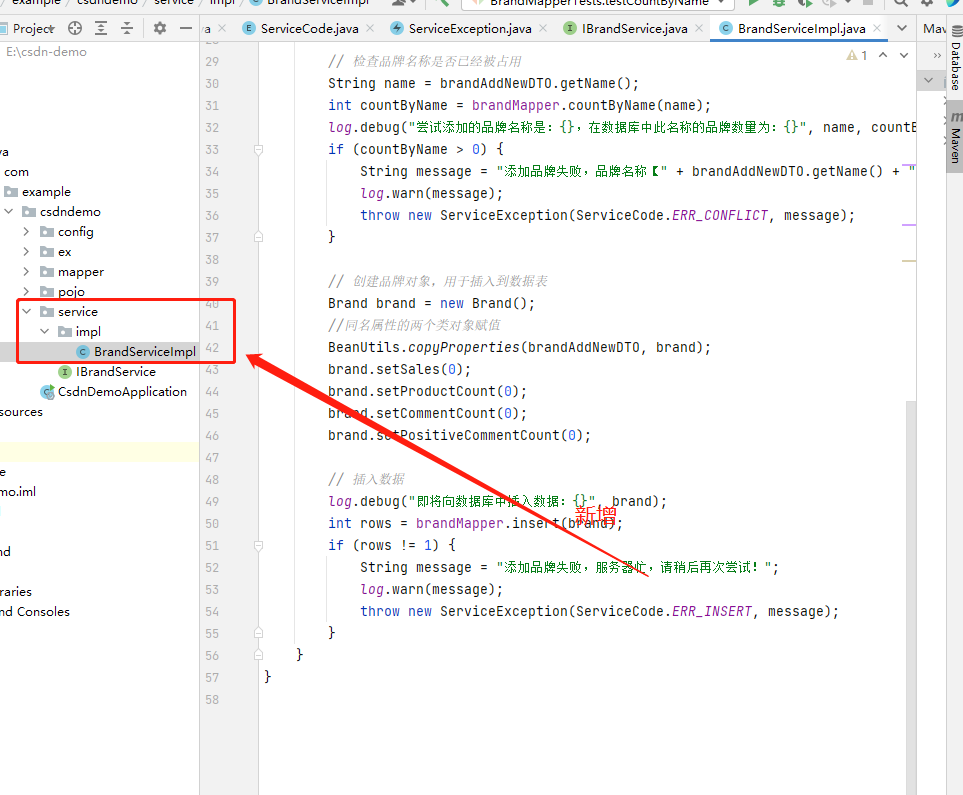Collapse the csdndemo package
The height and width of the screenshot is (795, 963).
click(x=9, y=211)
